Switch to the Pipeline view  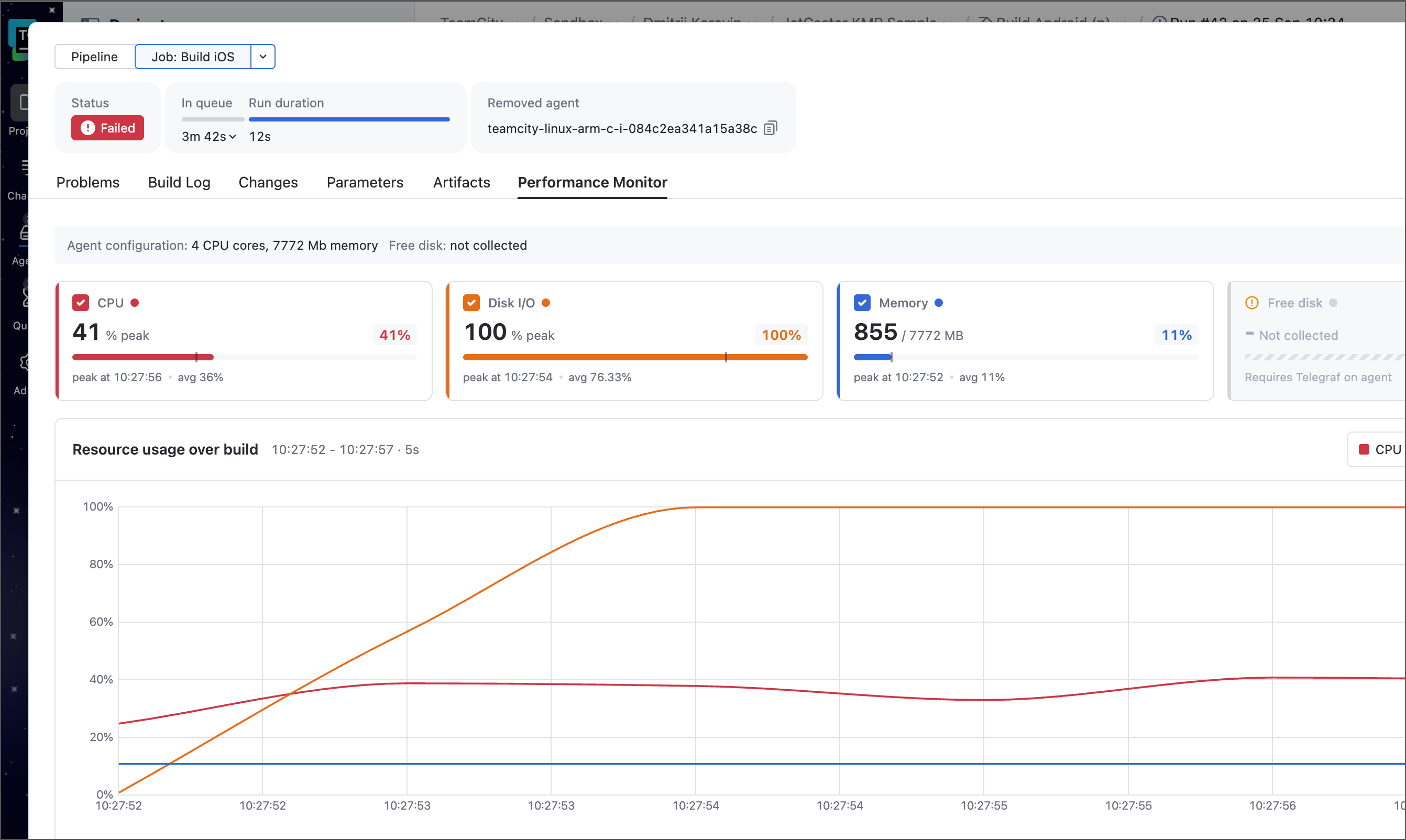click(x=94, y=57)
